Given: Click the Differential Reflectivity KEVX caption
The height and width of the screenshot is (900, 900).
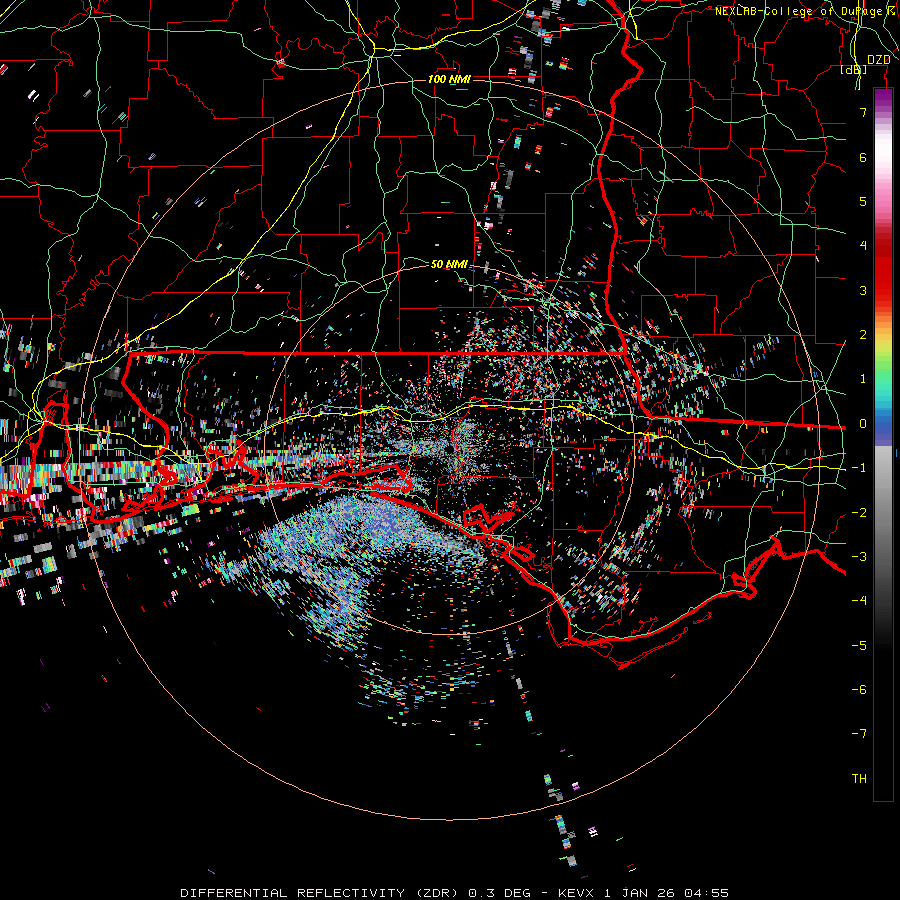Looking at the screenshot, I should (455, 893).
